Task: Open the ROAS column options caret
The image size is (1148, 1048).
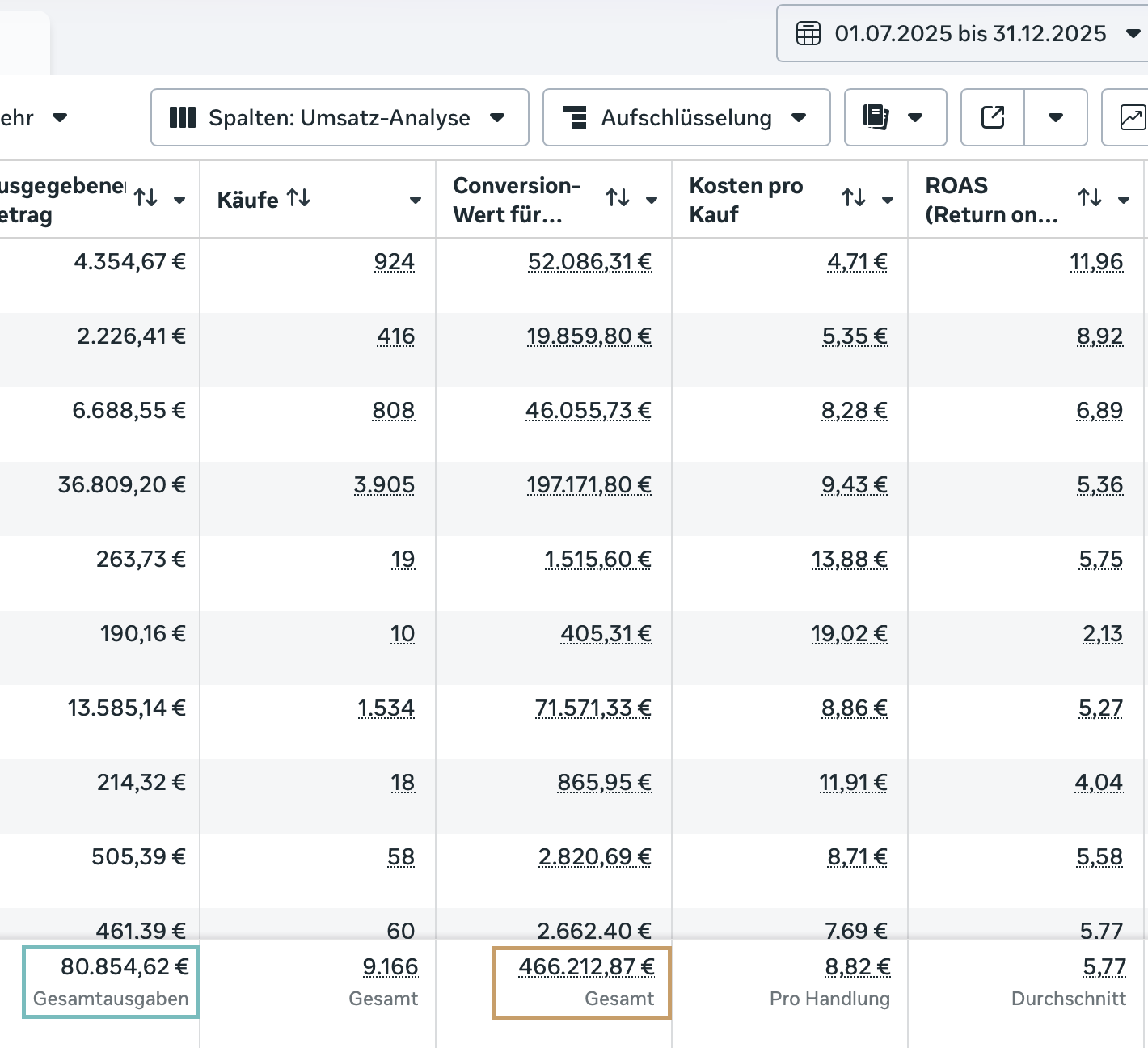Action: pos(1124,200)
